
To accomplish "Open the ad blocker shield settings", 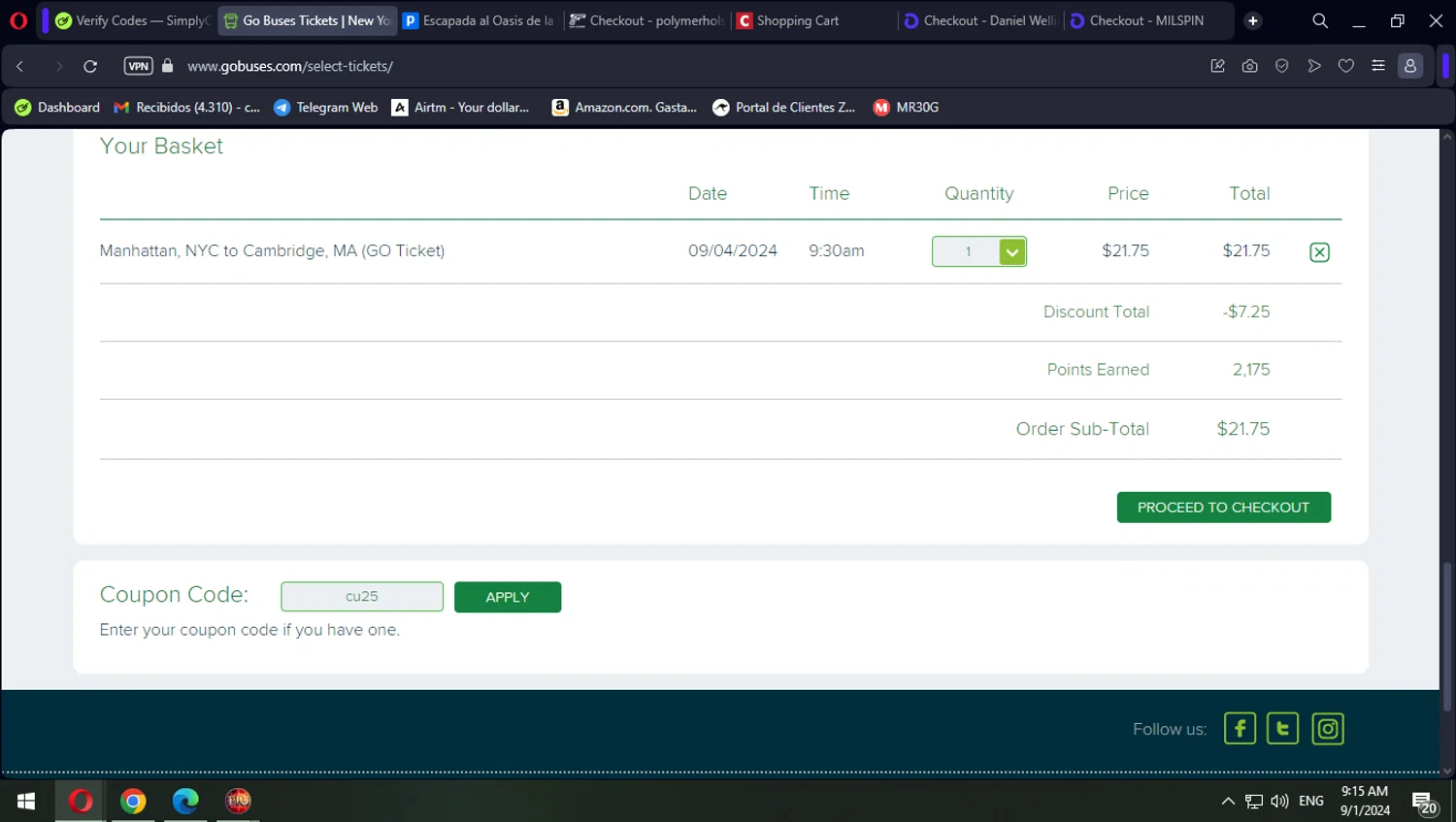I will coord(1282,66).
